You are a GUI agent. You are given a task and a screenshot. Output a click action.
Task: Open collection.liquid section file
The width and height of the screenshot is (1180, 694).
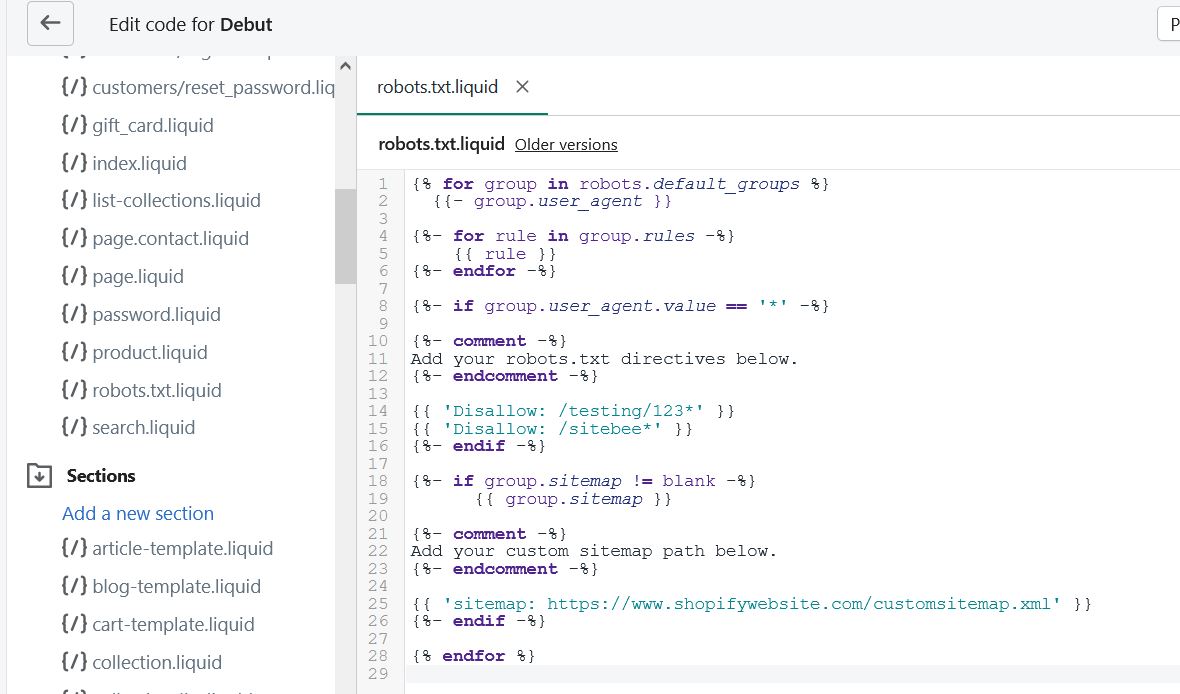pos(141,662)
